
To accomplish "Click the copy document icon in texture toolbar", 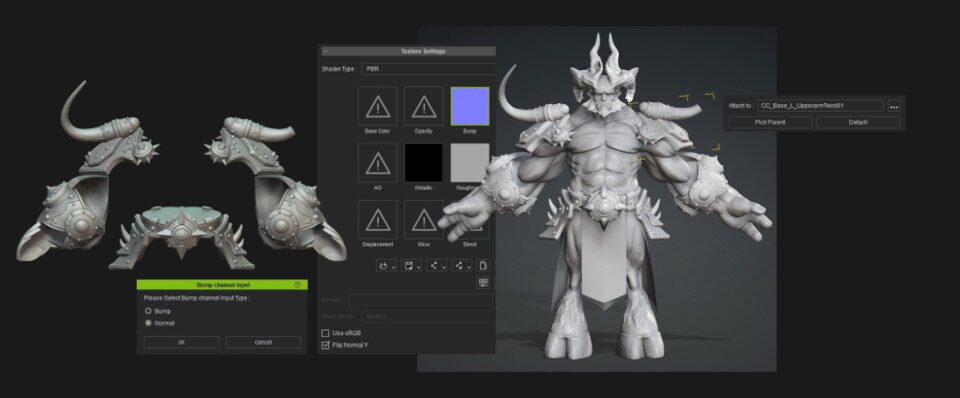I will pos(483,265).
